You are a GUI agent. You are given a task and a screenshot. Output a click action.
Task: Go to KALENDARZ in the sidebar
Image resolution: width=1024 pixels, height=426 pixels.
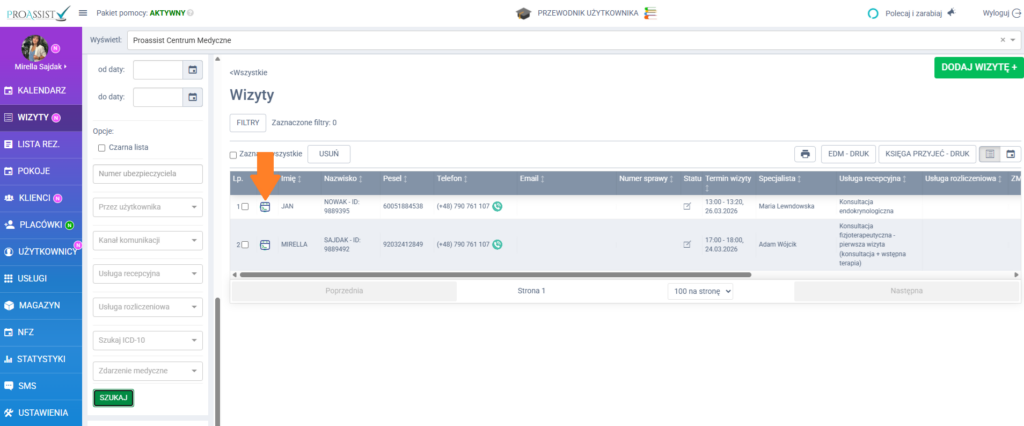41,91
